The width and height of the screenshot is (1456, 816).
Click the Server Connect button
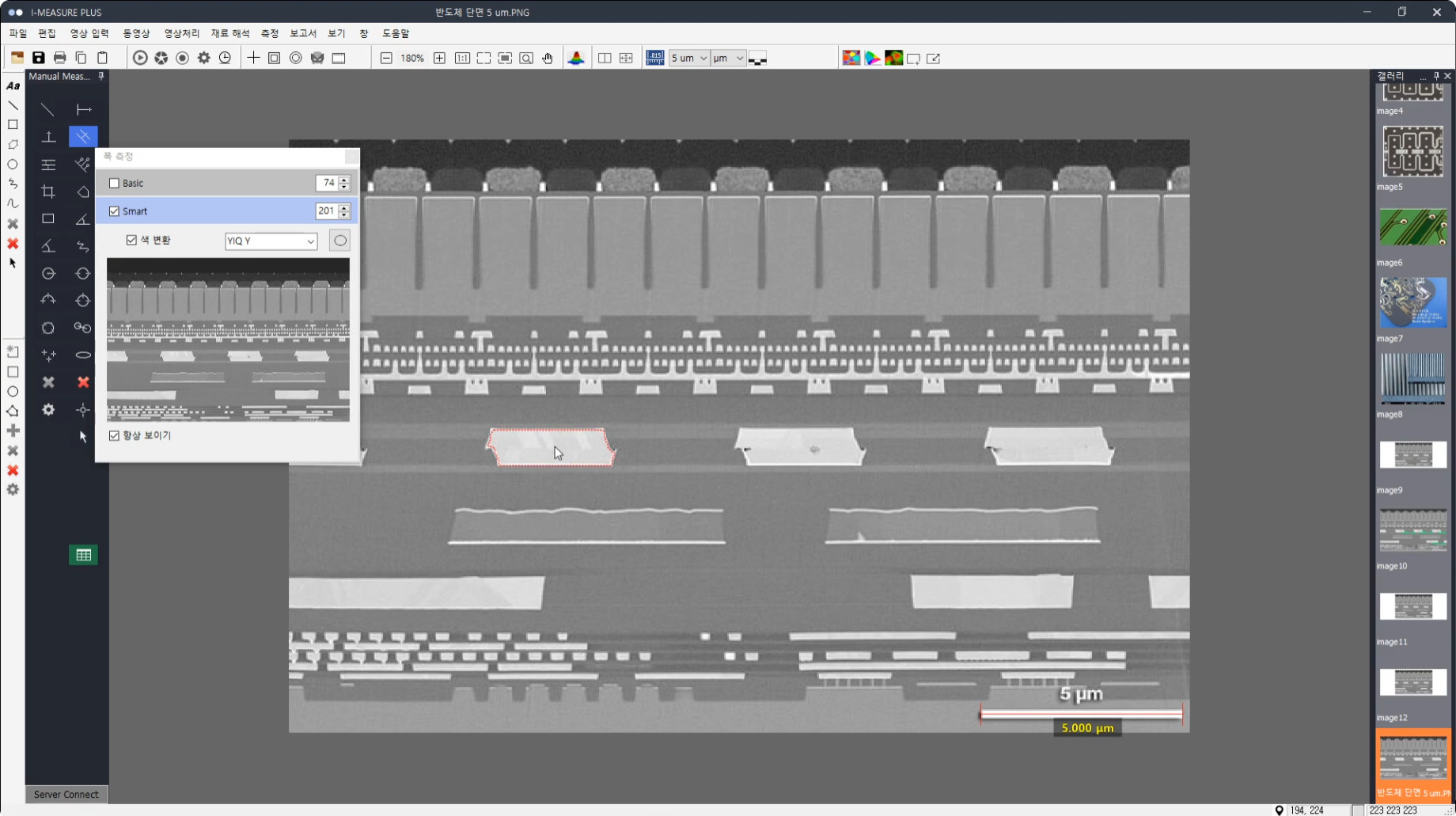(66, 794)
